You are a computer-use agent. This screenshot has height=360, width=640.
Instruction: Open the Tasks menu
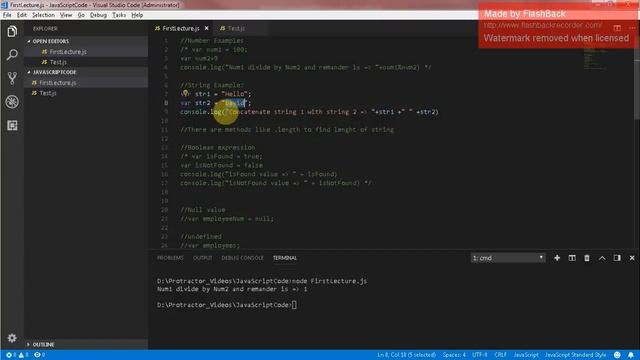119,15
